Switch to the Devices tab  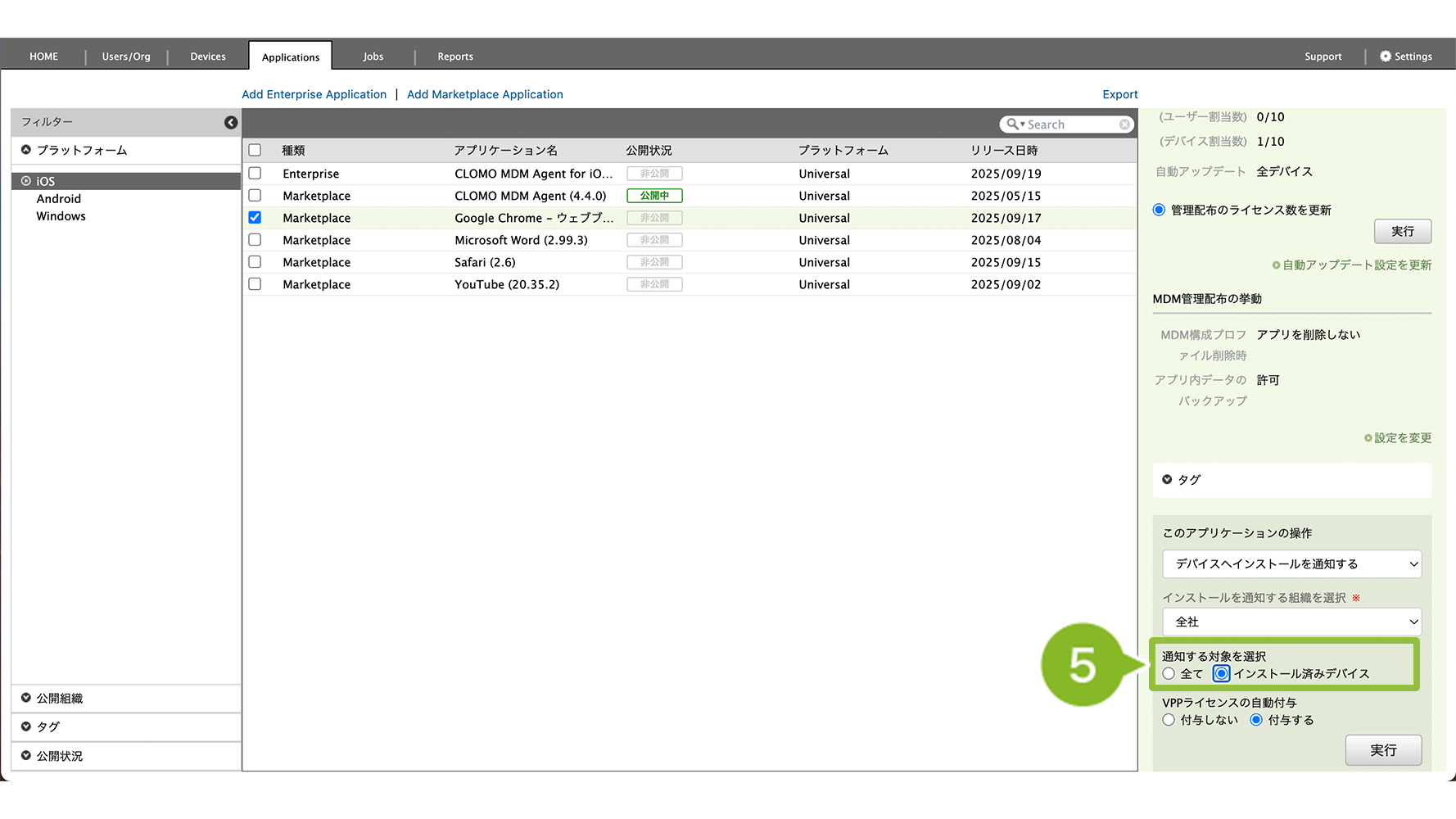point(208,57)
